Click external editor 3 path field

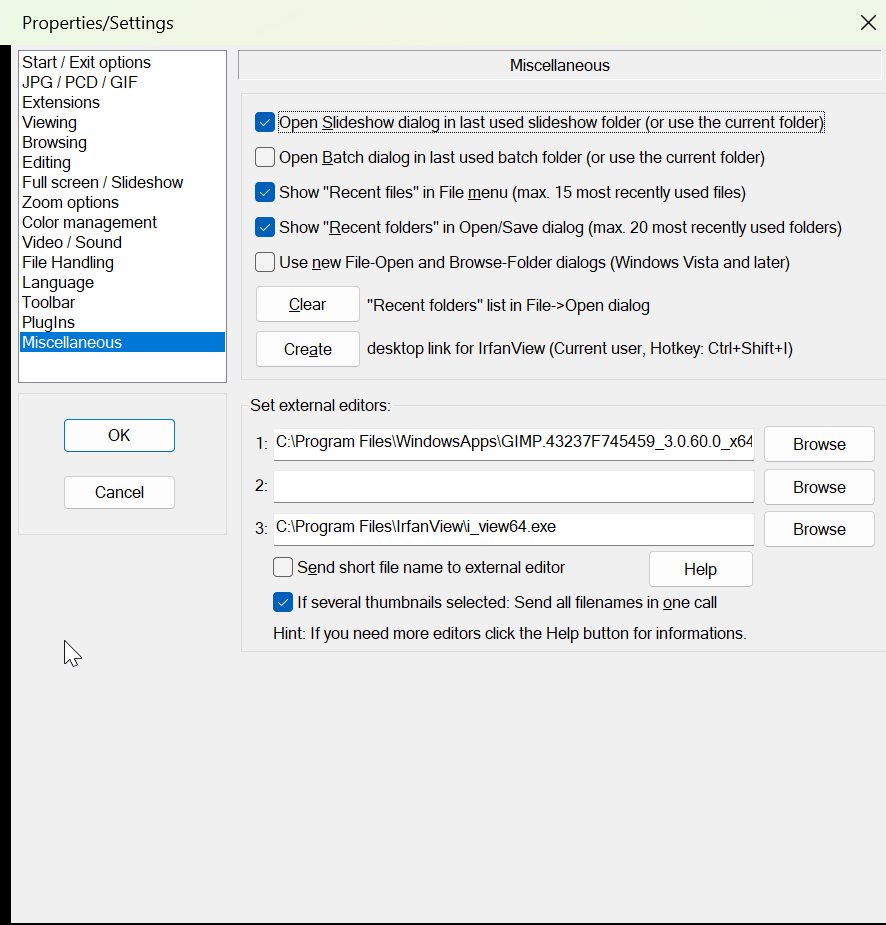pyautogui.click(x=513, y=528)
